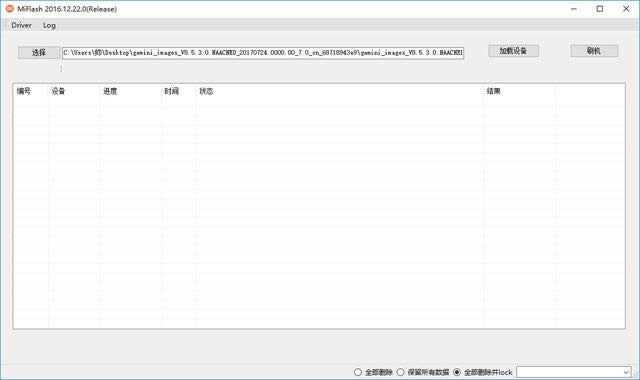Screen dimensions: 640x380
Task: Click into the firmware path text field
Action: (x=263, y=53)
